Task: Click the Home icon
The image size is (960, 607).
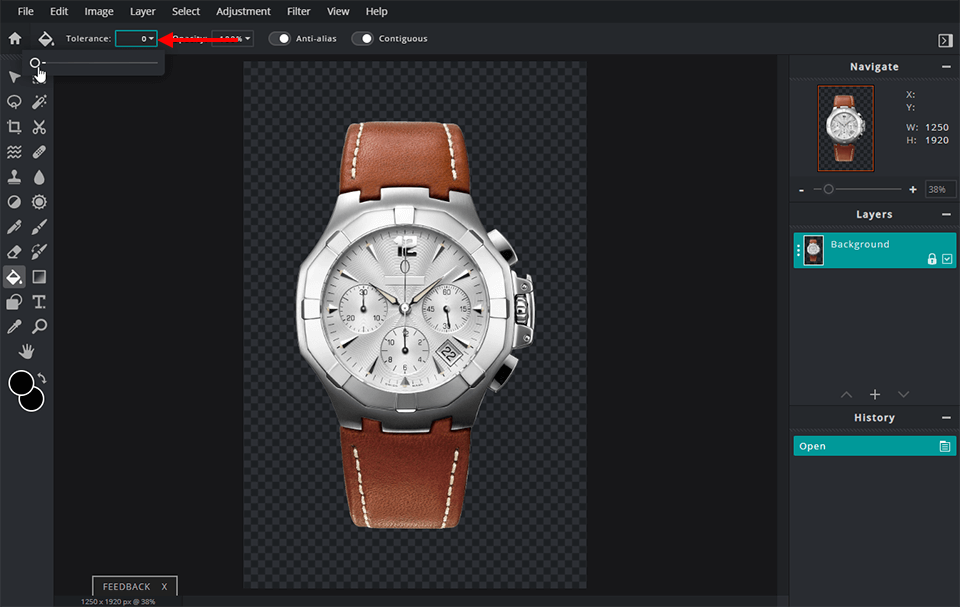Action: click(x=15, y=39)
